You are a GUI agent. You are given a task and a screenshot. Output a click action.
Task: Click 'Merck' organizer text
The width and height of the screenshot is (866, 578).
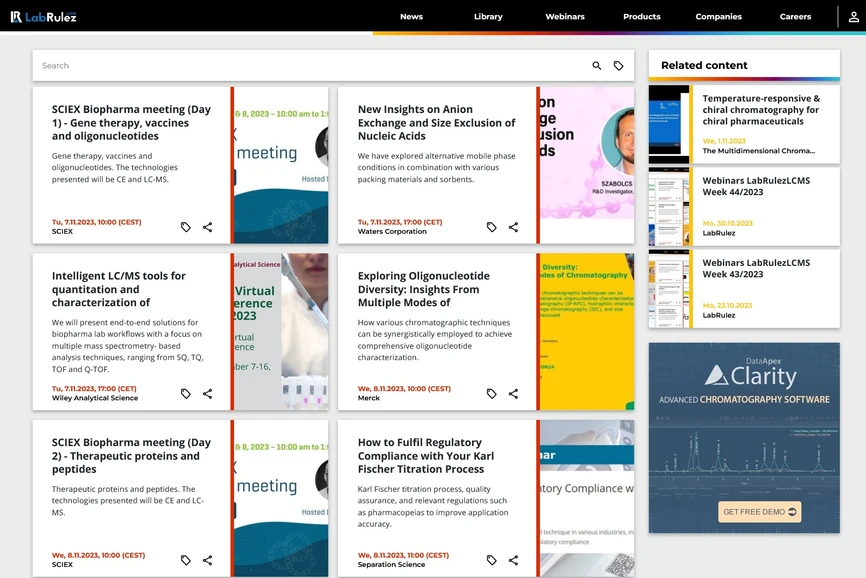click(x=368, y=398)
